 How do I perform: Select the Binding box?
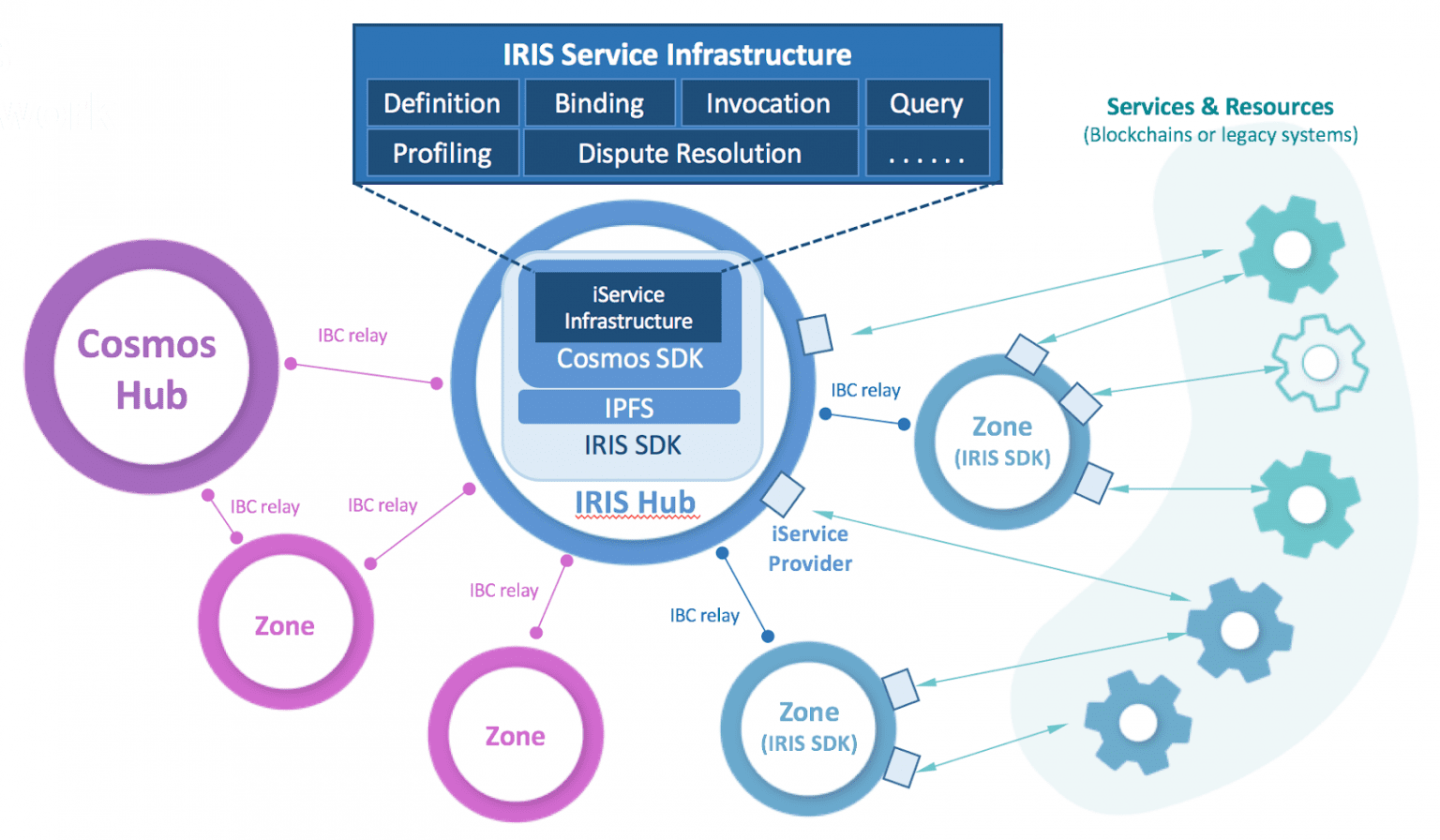point(600,103)
